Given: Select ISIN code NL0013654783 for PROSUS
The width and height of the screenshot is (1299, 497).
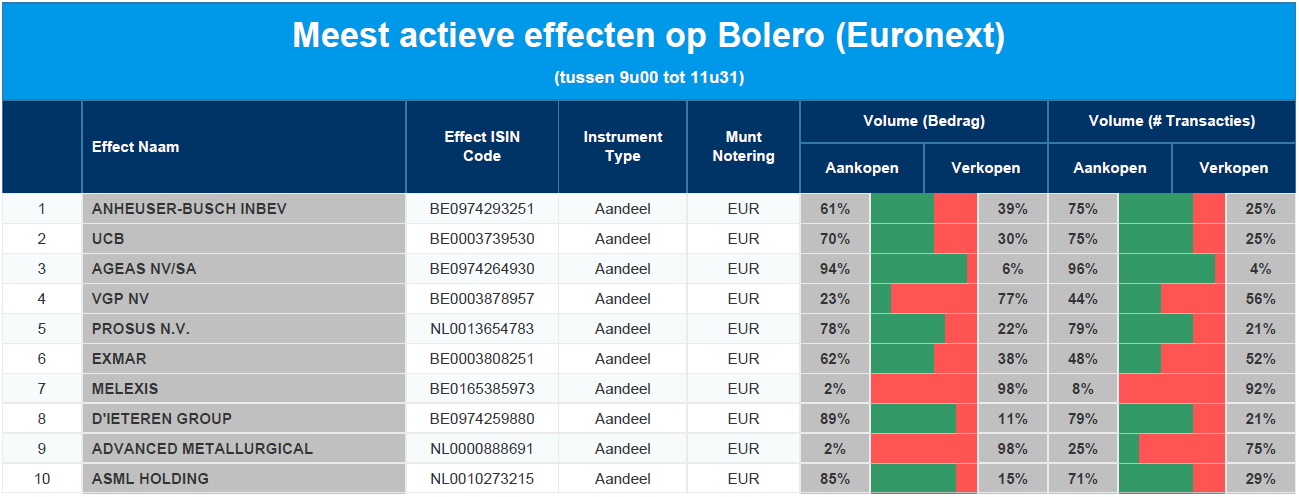Looking at the screenshot, I should [x=482, y=329].
